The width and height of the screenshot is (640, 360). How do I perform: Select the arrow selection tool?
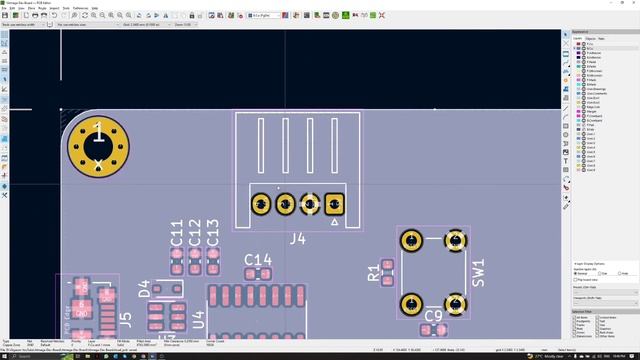[x=566, y=35]
